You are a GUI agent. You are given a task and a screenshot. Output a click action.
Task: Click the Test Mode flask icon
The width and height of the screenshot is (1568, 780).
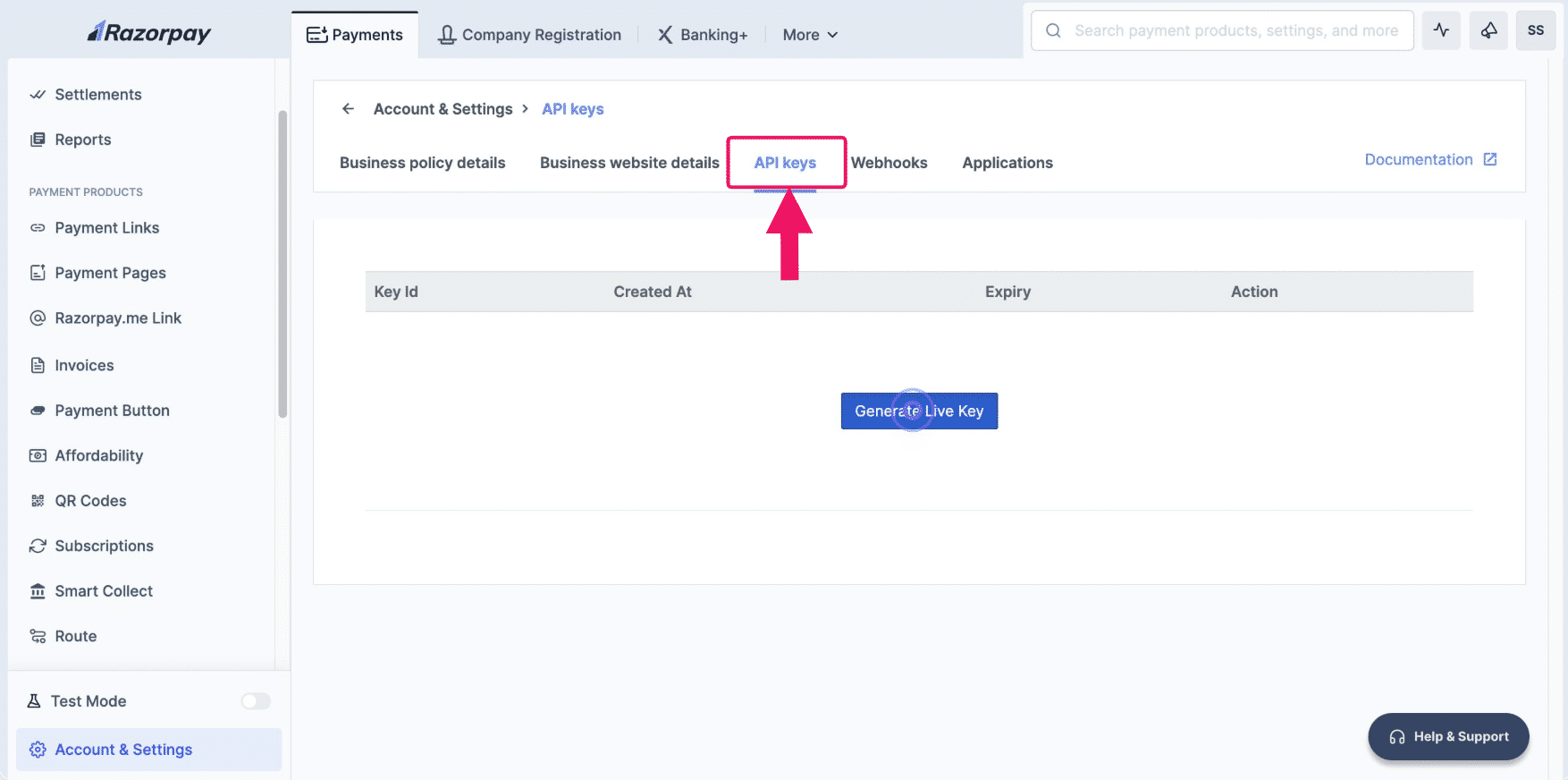tap(34, 701)
